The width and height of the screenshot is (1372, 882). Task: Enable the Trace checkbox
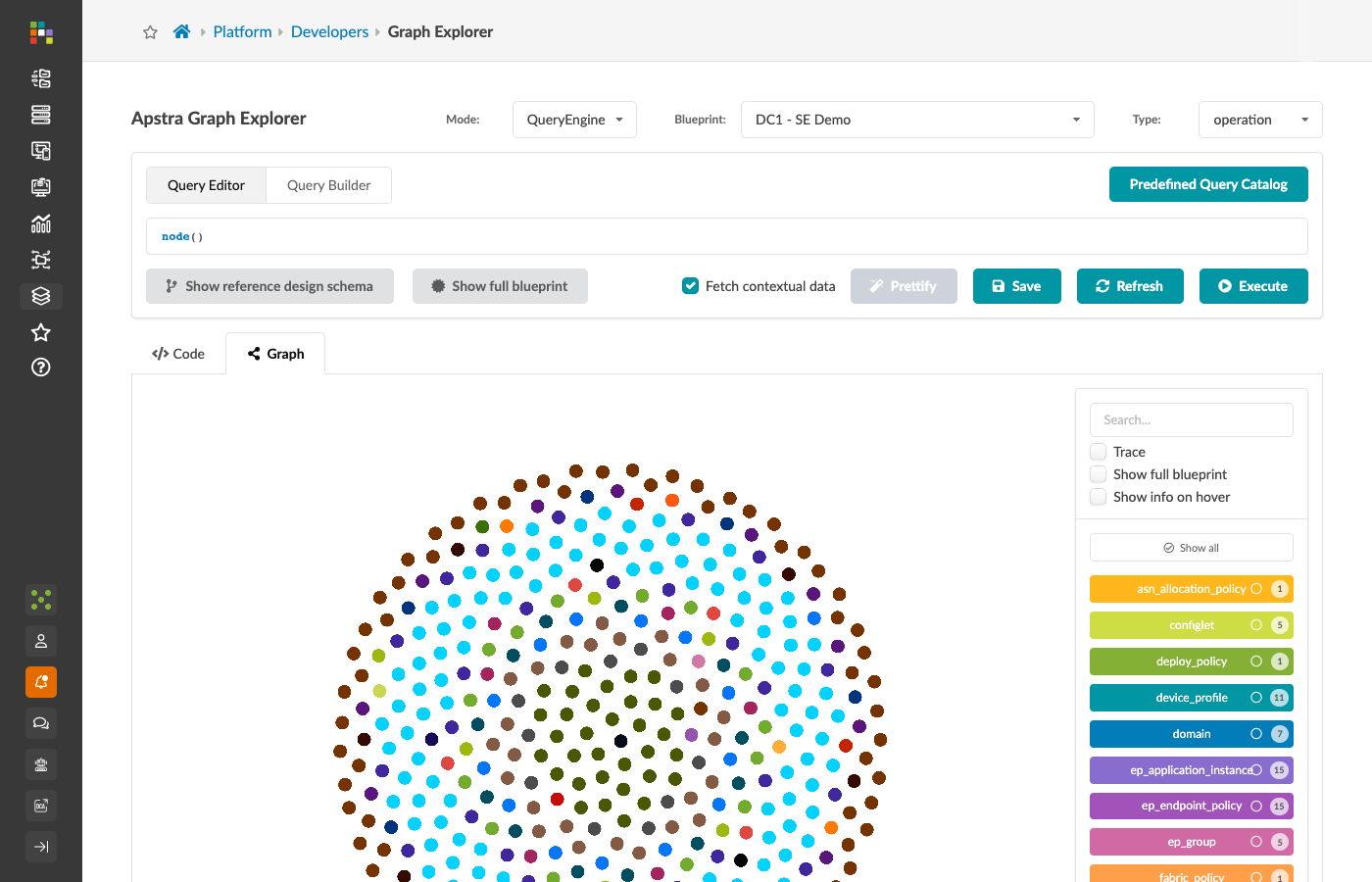pyautogui.click(x=1099, y=452)
